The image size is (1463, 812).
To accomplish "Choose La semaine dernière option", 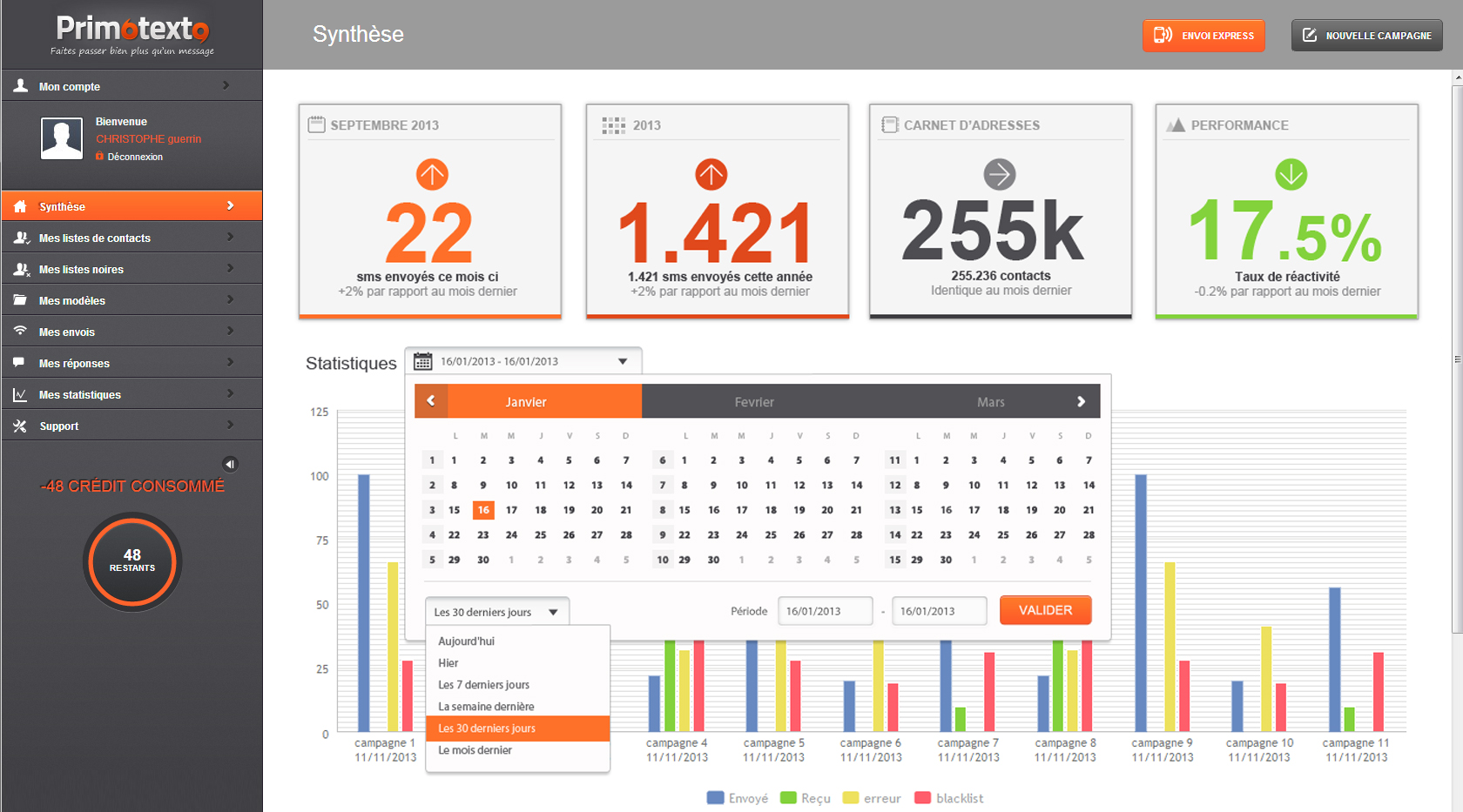I will [x=518, y=707].
